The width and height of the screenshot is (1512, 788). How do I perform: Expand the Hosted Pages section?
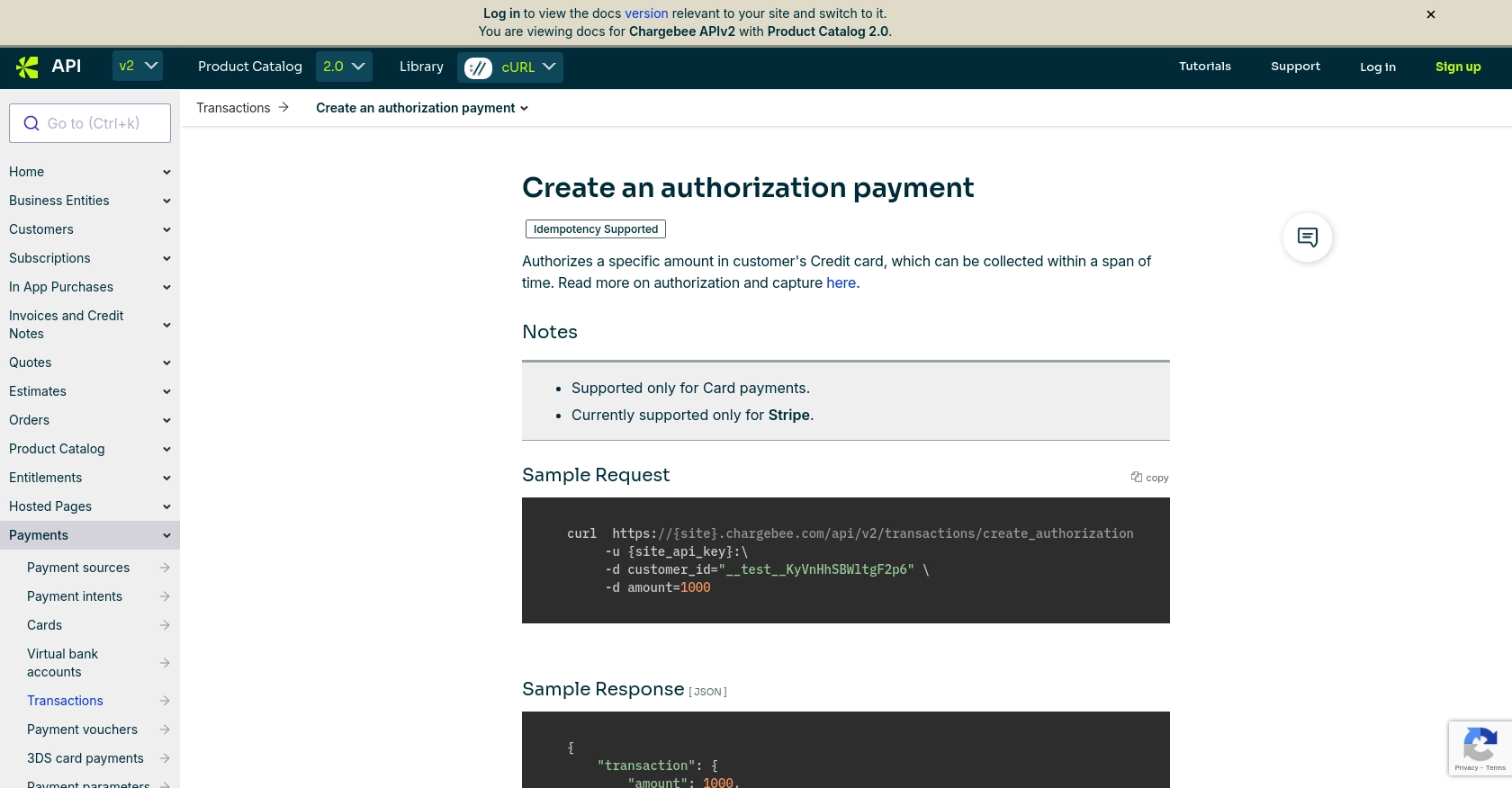click(166, 506)
